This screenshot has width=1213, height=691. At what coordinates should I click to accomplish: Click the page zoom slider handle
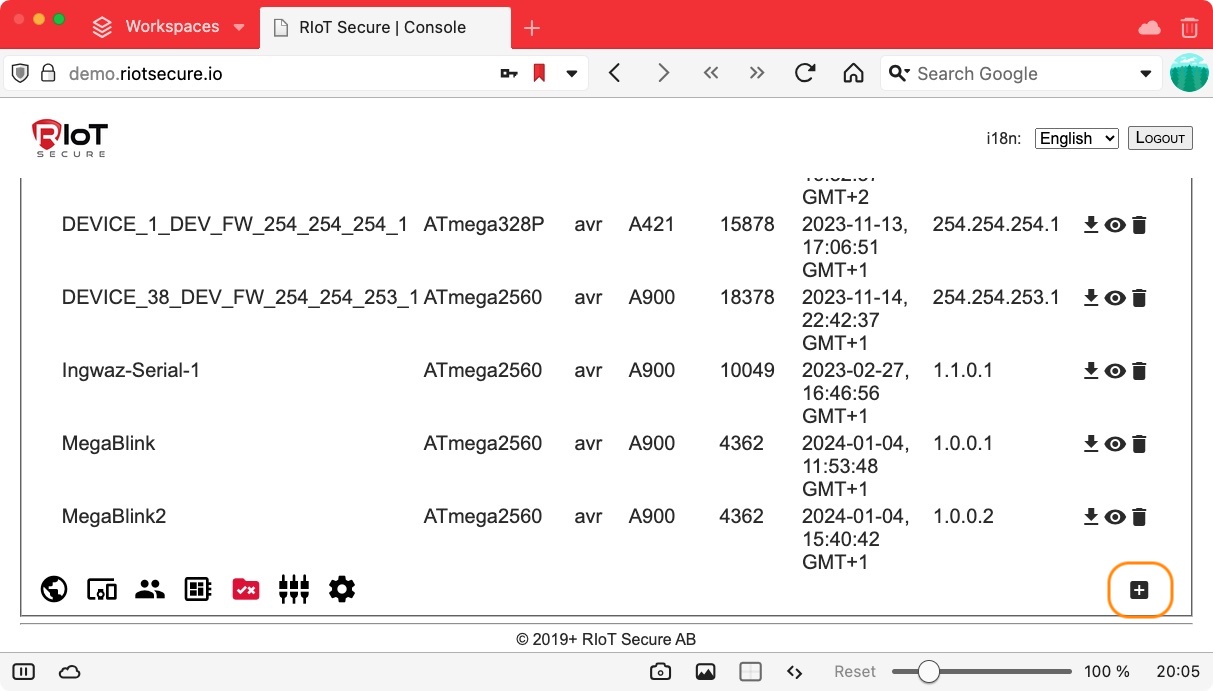coord(929,672)
